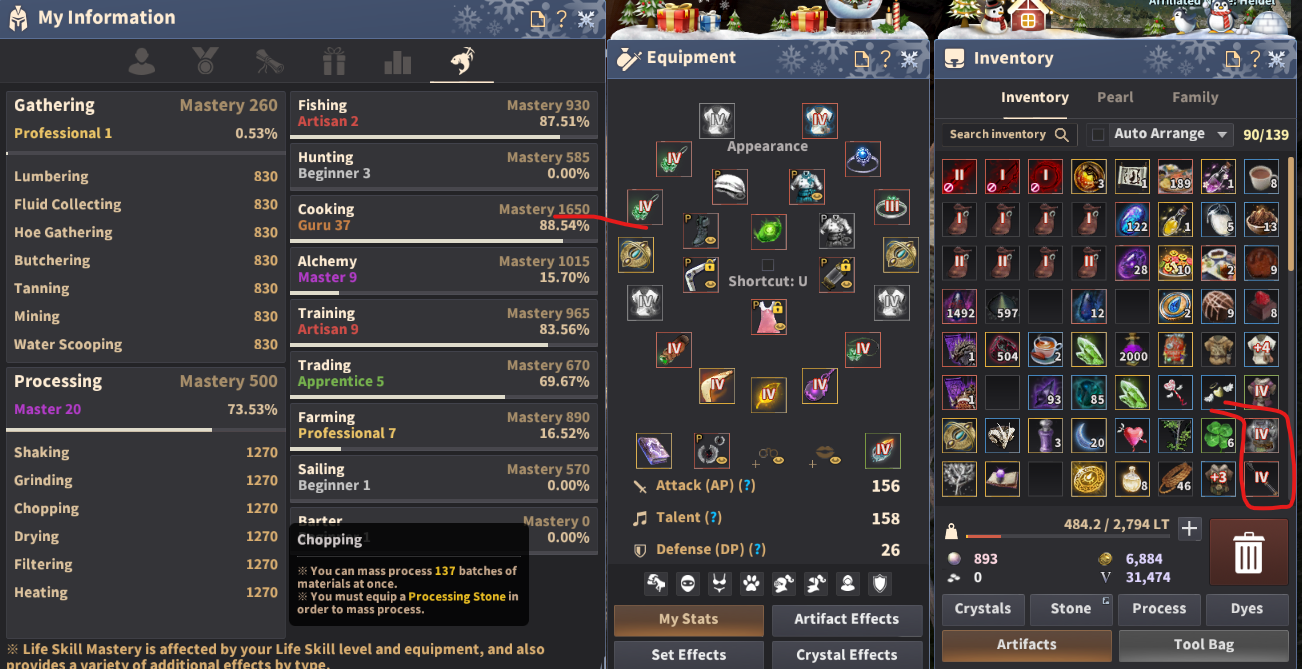Click the help question mark beside Attack (AP)
This screenshot has width=1302, height=669.
[745, 486]
